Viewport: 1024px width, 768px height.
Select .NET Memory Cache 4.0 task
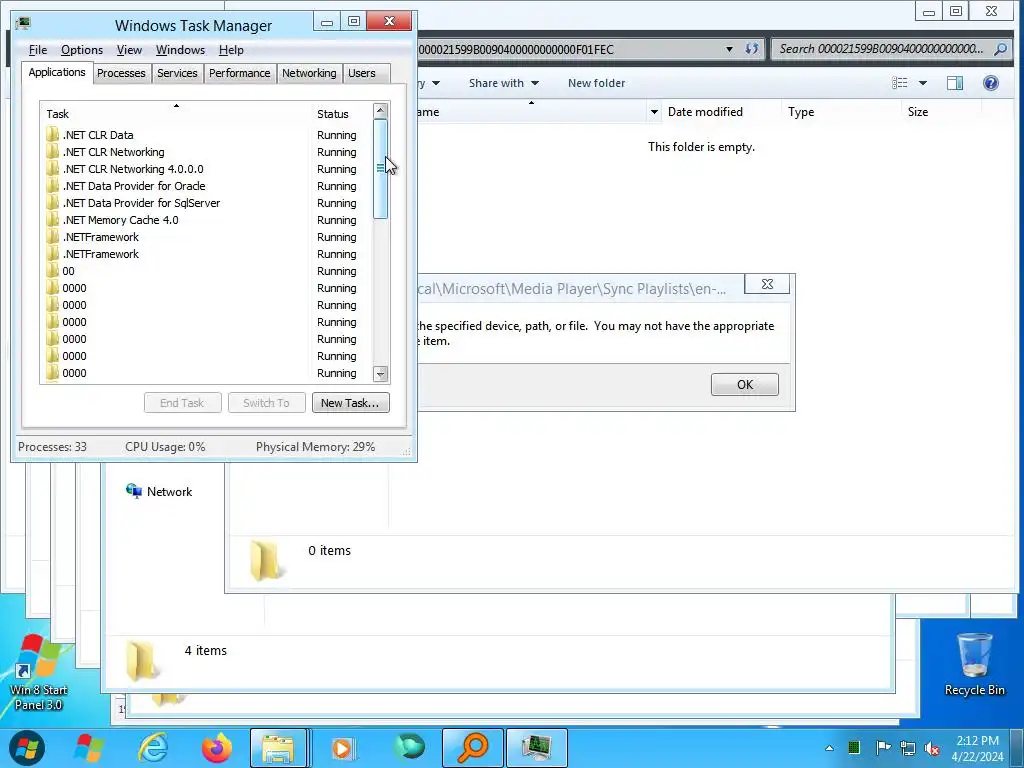click(x=205, y=220)
